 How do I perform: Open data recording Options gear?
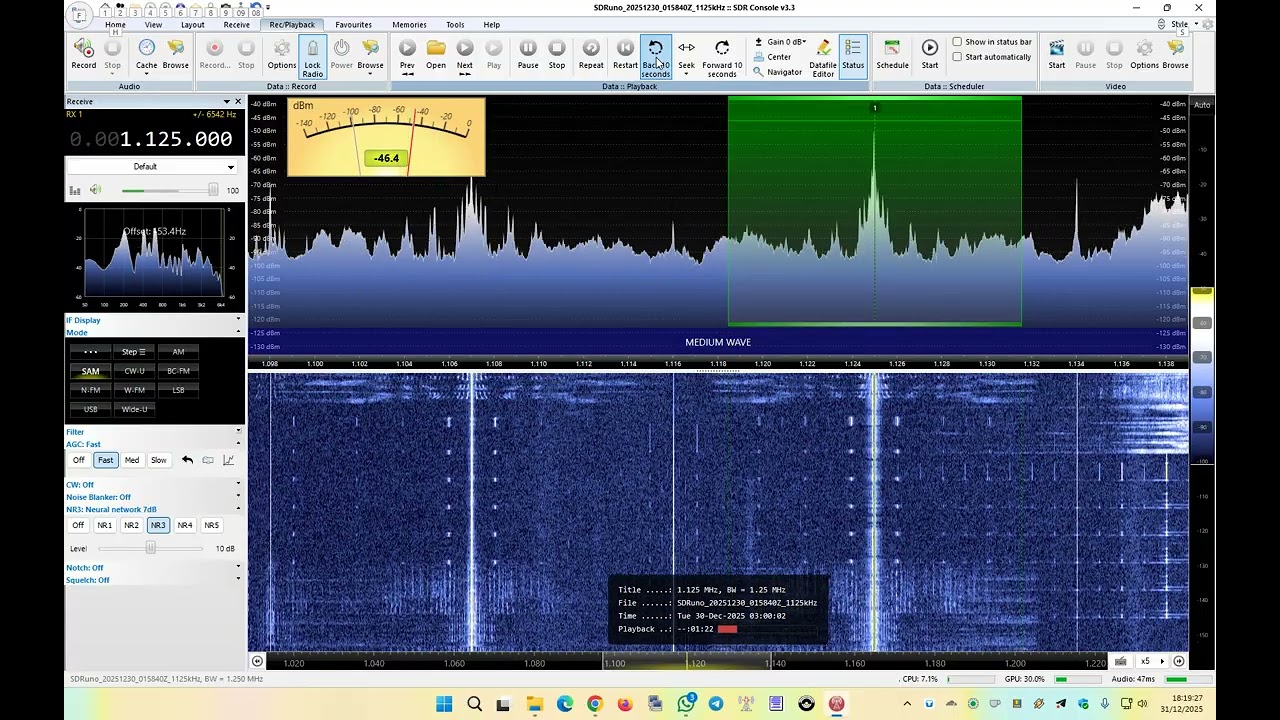282,54
